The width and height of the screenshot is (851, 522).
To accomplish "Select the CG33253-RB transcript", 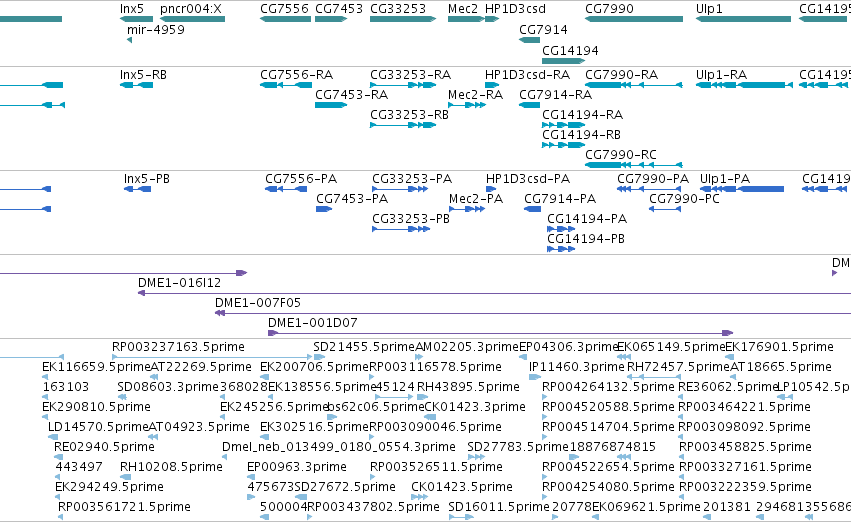I will click(x=403, y=125).
